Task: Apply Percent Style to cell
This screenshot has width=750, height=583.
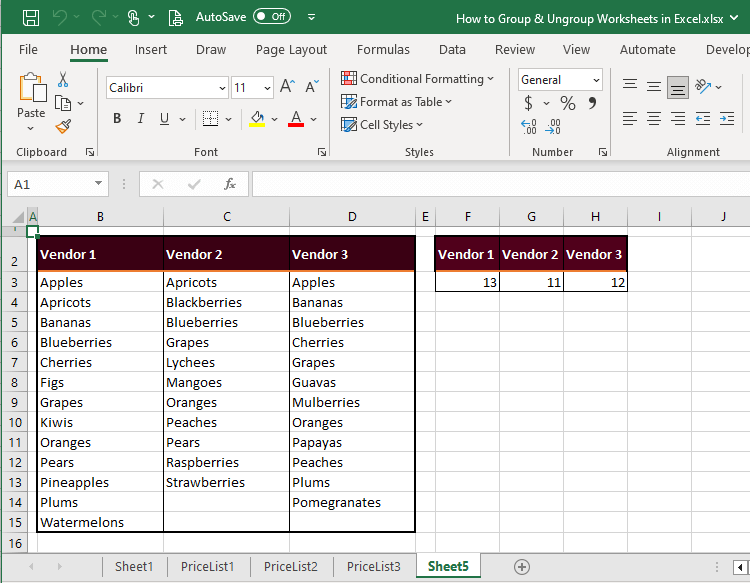Action: pyautogui.click(x=567, y=103)
